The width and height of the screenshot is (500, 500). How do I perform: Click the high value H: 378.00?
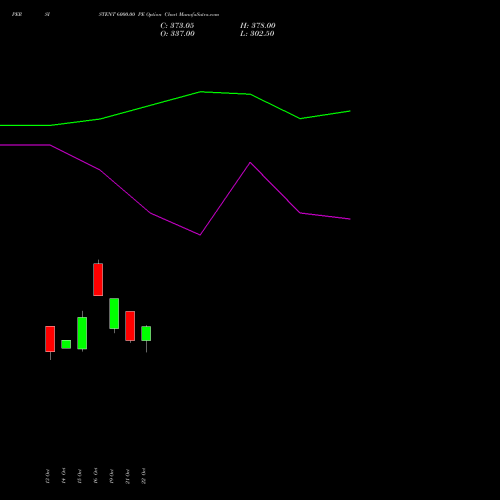(x=258, y=26)
